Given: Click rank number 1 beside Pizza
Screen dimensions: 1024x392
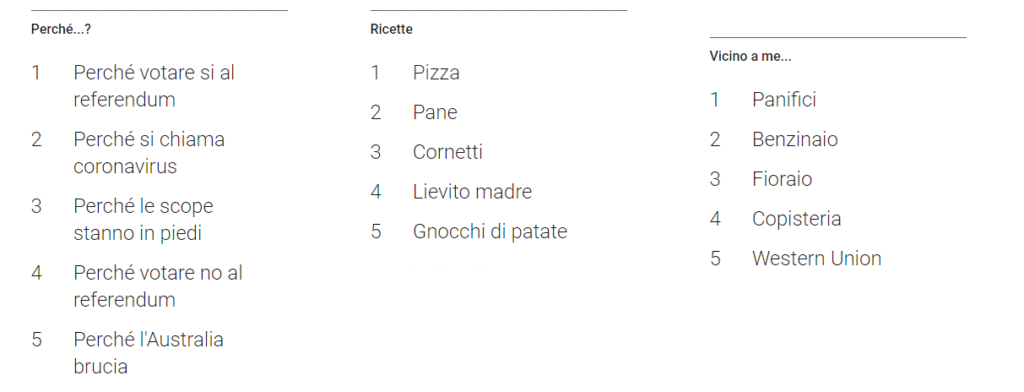Looking at the screenshot, I should coord(375,72).
